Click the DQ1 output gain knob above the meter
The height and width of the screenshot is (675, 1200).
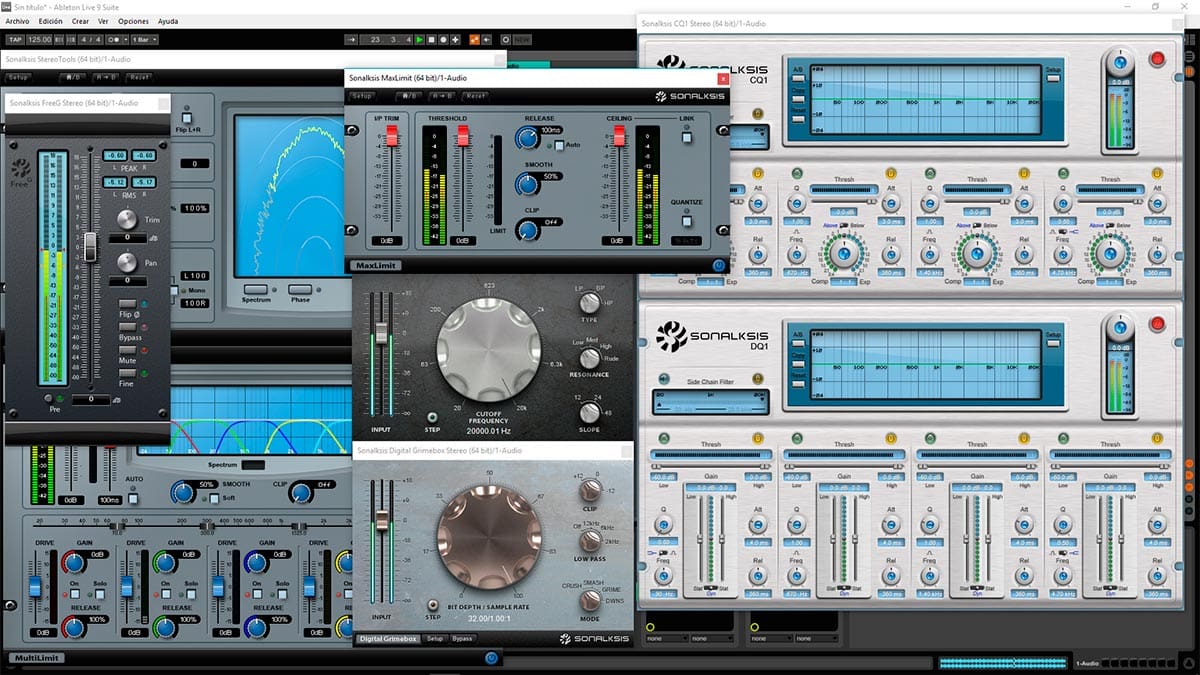point(1120,328)
